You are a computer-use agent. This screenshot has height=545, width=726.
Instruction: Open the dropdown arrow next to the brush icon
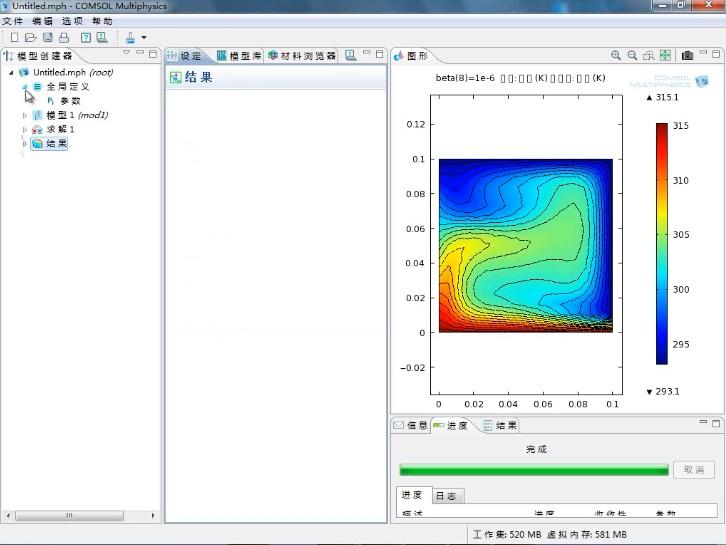click(x=144, y=38)
